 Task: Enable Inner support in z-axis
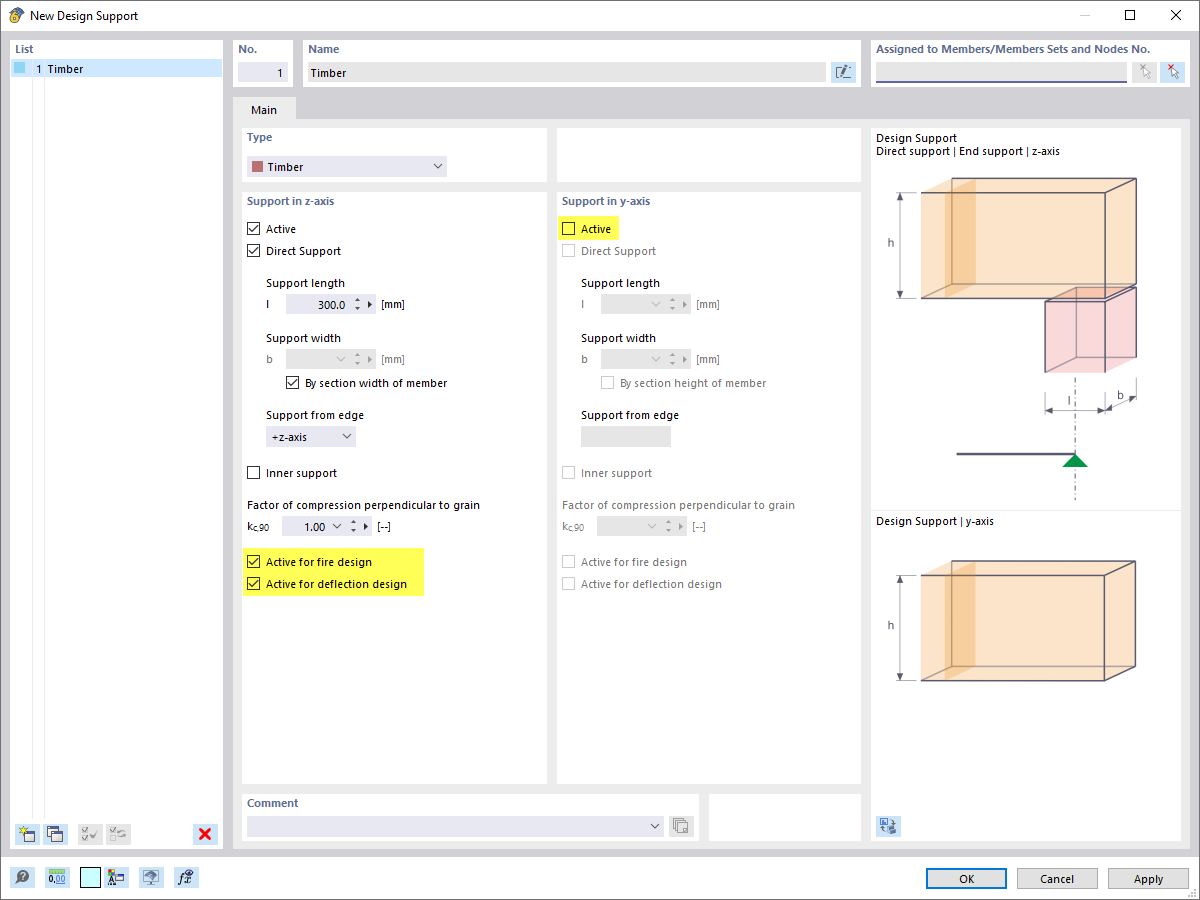coord(253,472)
